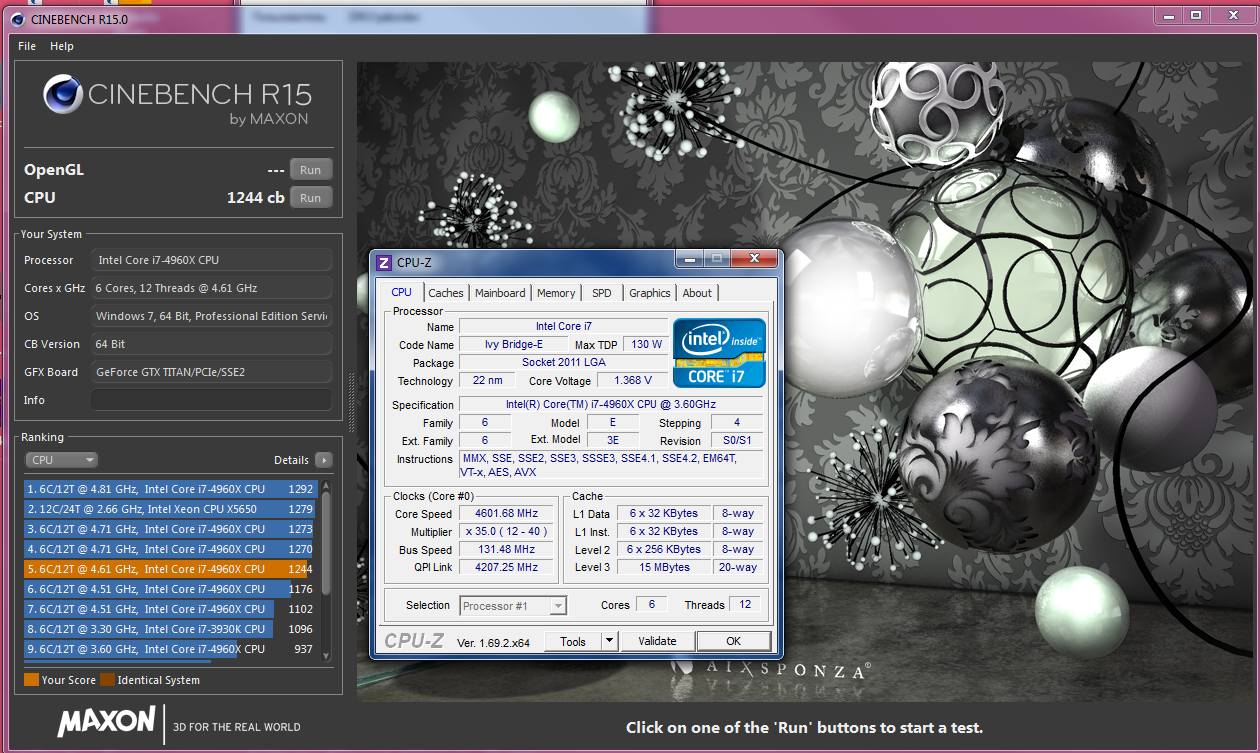
Task: Click the OK button in CPU-Z
Action: click(733, 641)
